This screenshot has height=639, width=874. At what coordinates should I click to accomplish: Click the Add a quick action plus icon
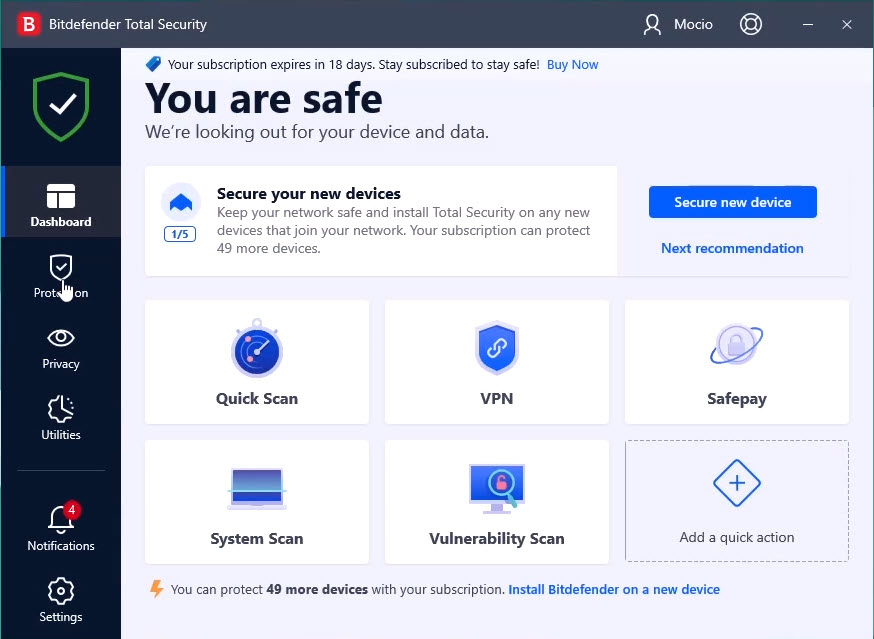pyautogui.click(x=737, y=484)
